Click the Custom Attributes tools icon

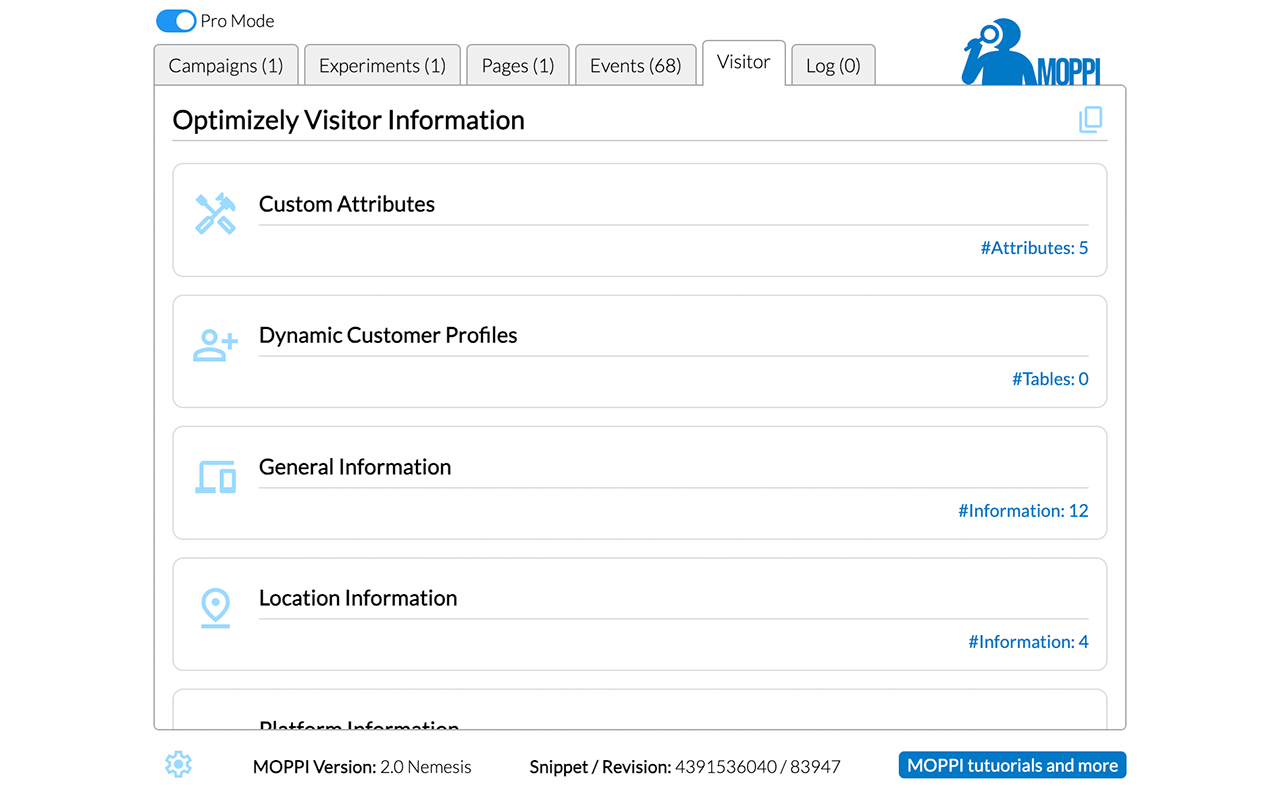point(215,214)
